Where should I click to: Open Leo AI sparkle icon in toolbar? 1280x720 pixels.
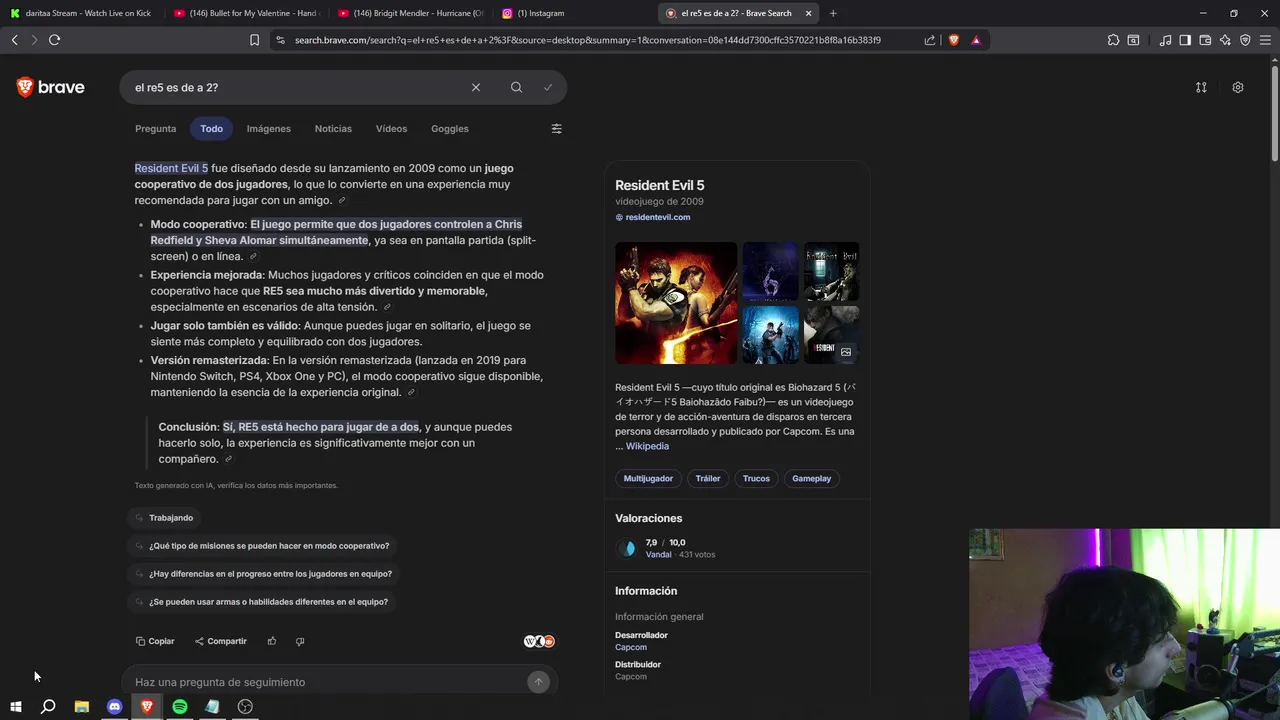click(1225, 40)
